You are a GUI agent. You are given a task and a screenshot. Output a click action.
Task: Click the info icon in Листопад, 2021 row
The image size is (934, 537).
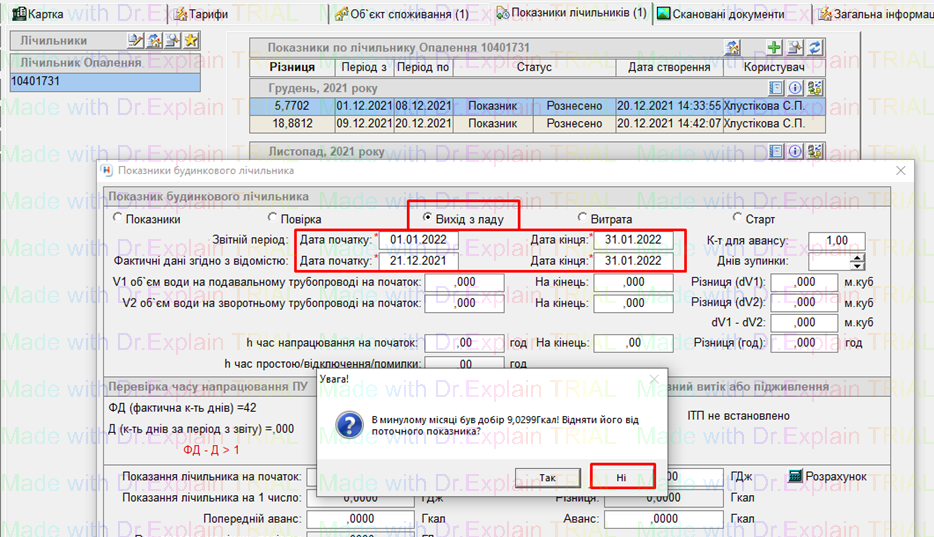click(x=797, y=152)
